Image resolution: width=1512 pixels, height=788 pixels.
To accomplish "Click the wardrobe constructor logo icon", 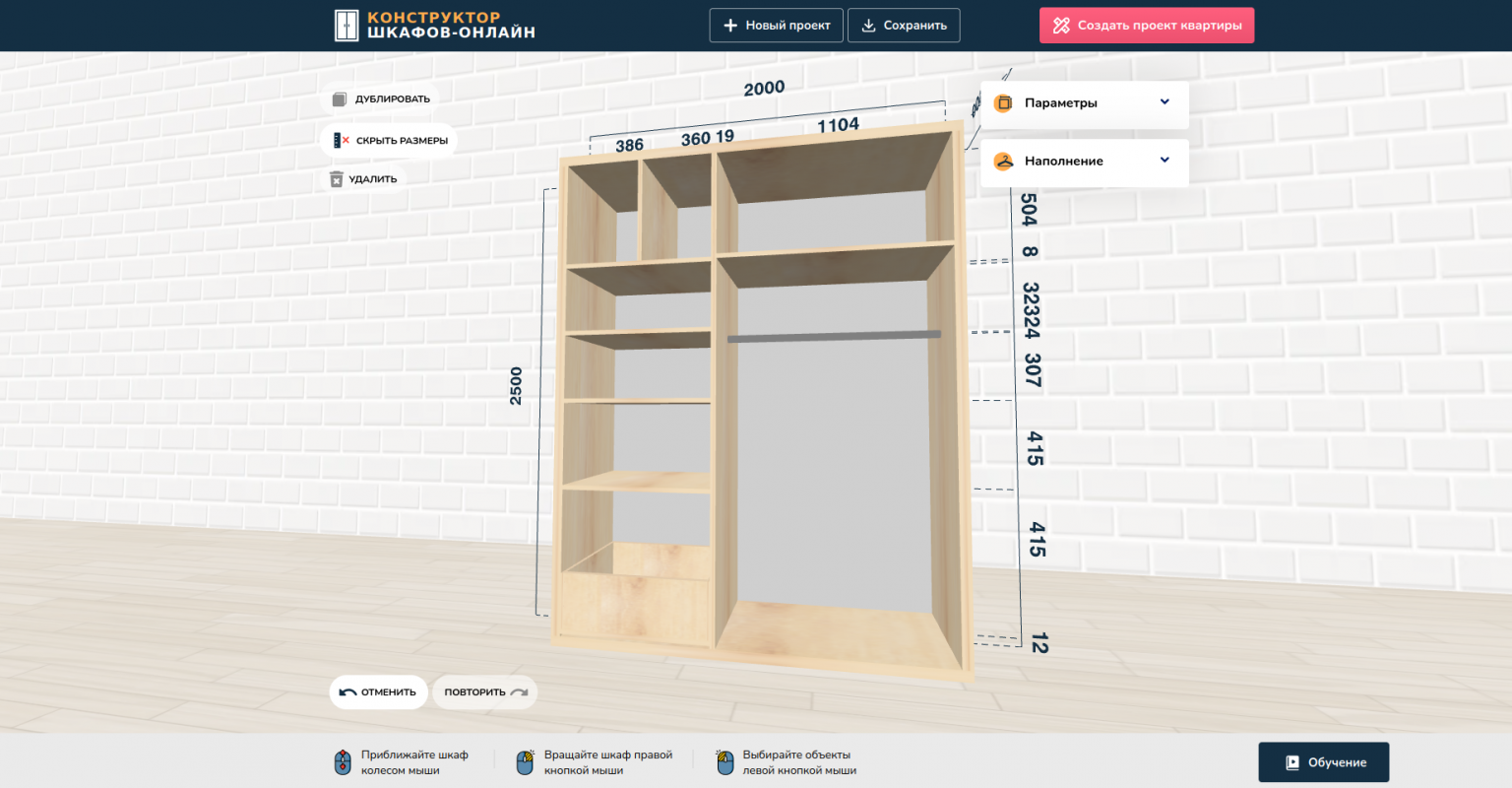I will (x=346, y=26).
